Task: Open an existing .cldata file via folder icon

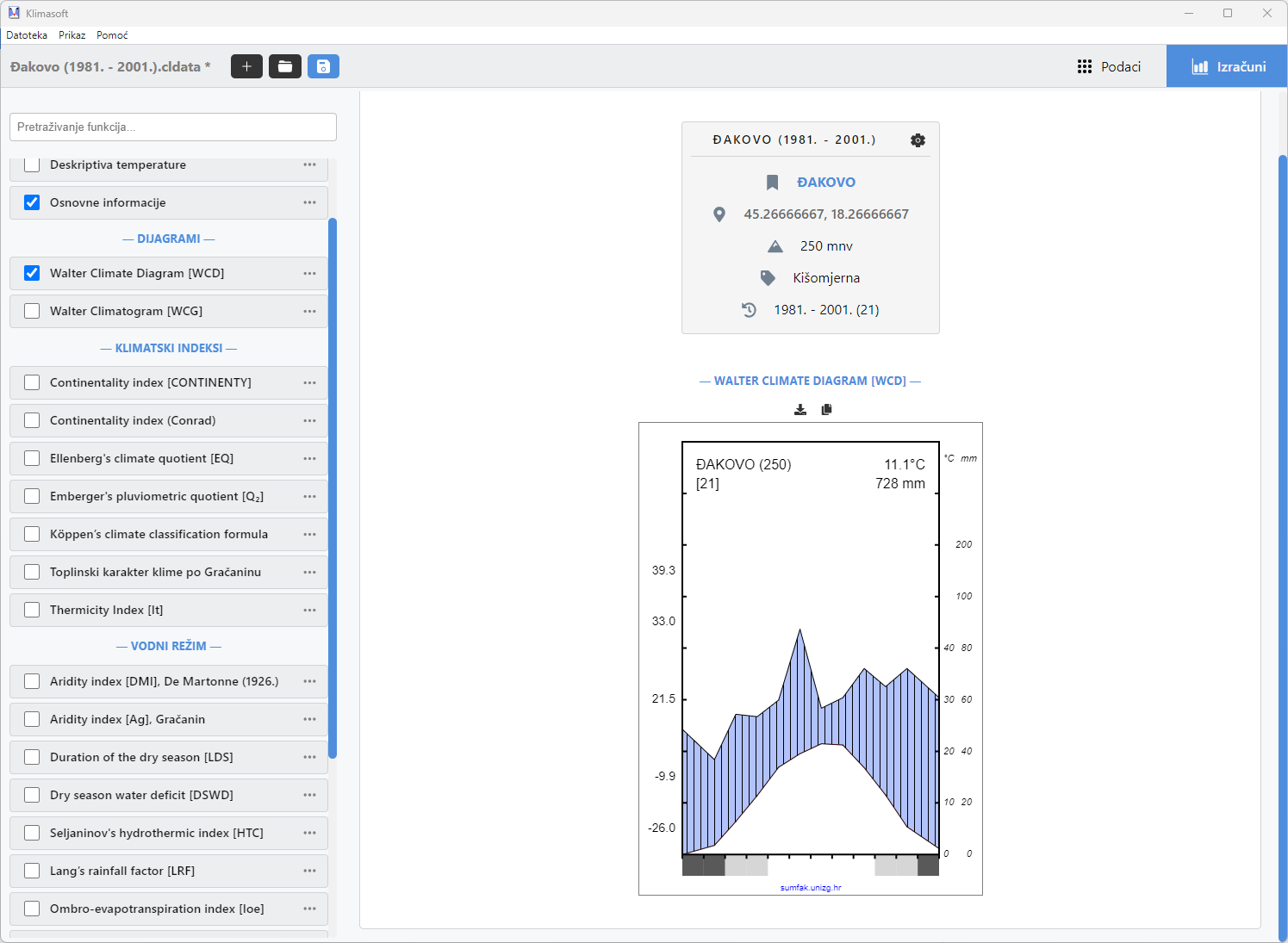Action: 285,66
